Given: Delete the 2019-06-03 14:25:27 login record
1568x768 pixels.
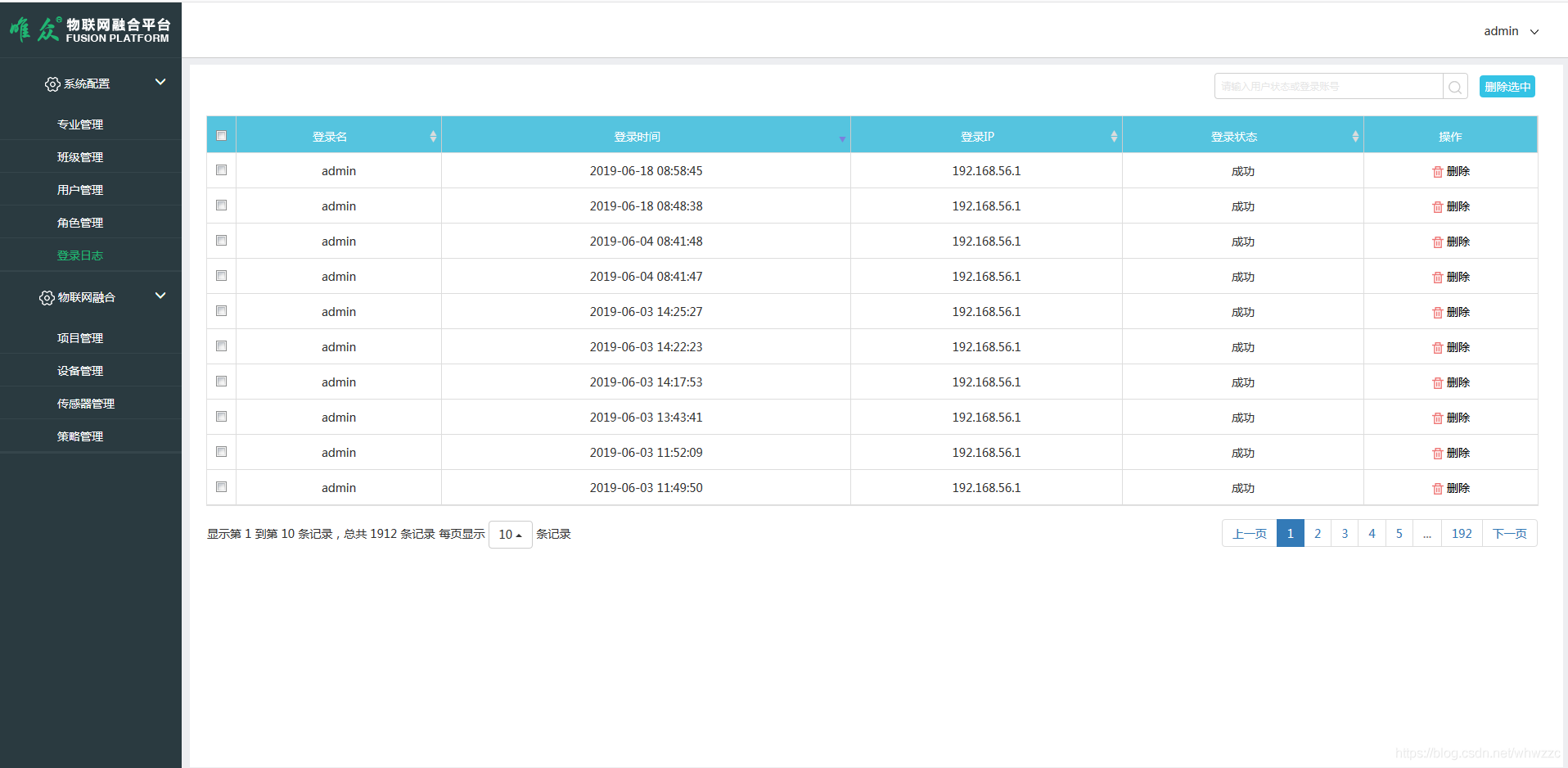Looking at the screenshot, I should pos(1450,312).
